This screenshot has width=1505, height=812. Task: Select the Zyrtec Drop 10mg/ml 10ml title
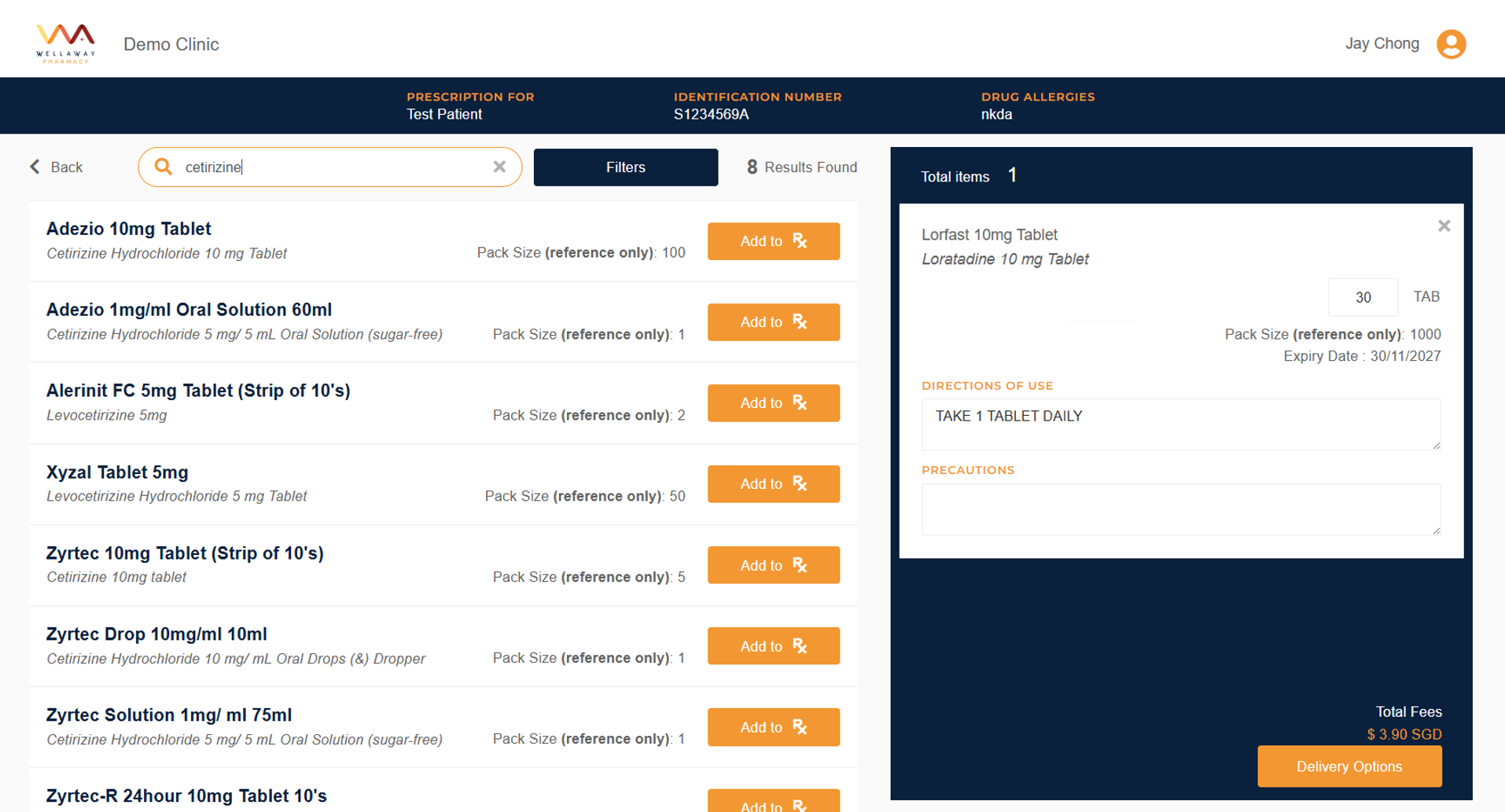click(156, 634)
